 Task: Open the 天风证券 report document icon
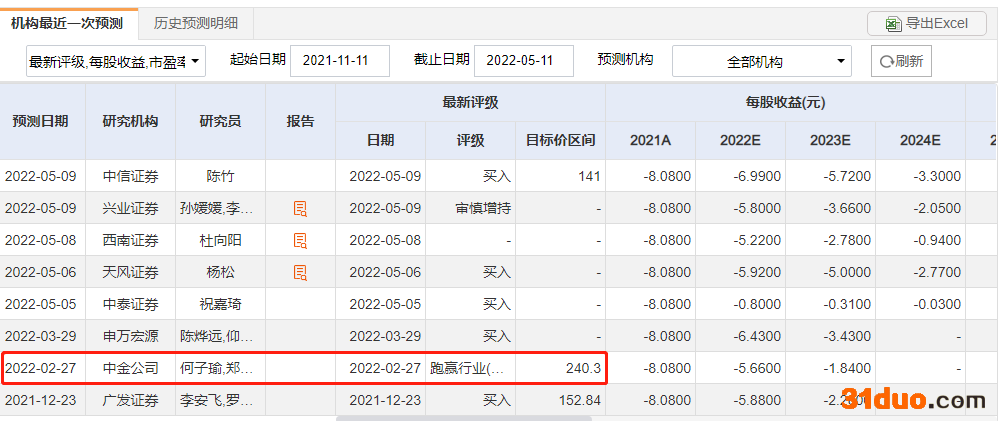(300, 272)
